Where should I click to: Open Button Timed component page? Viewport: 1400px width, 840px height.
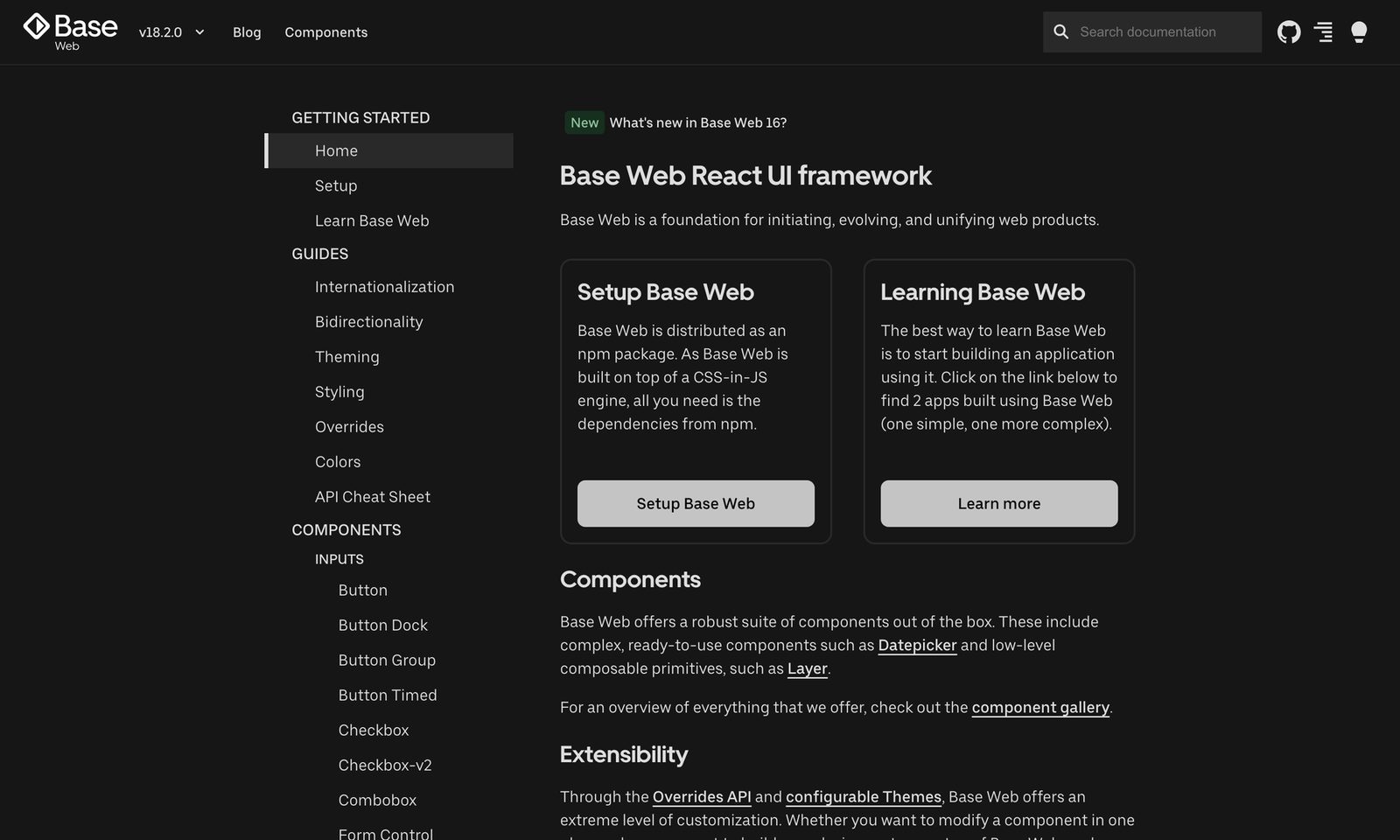coord(388,696)
